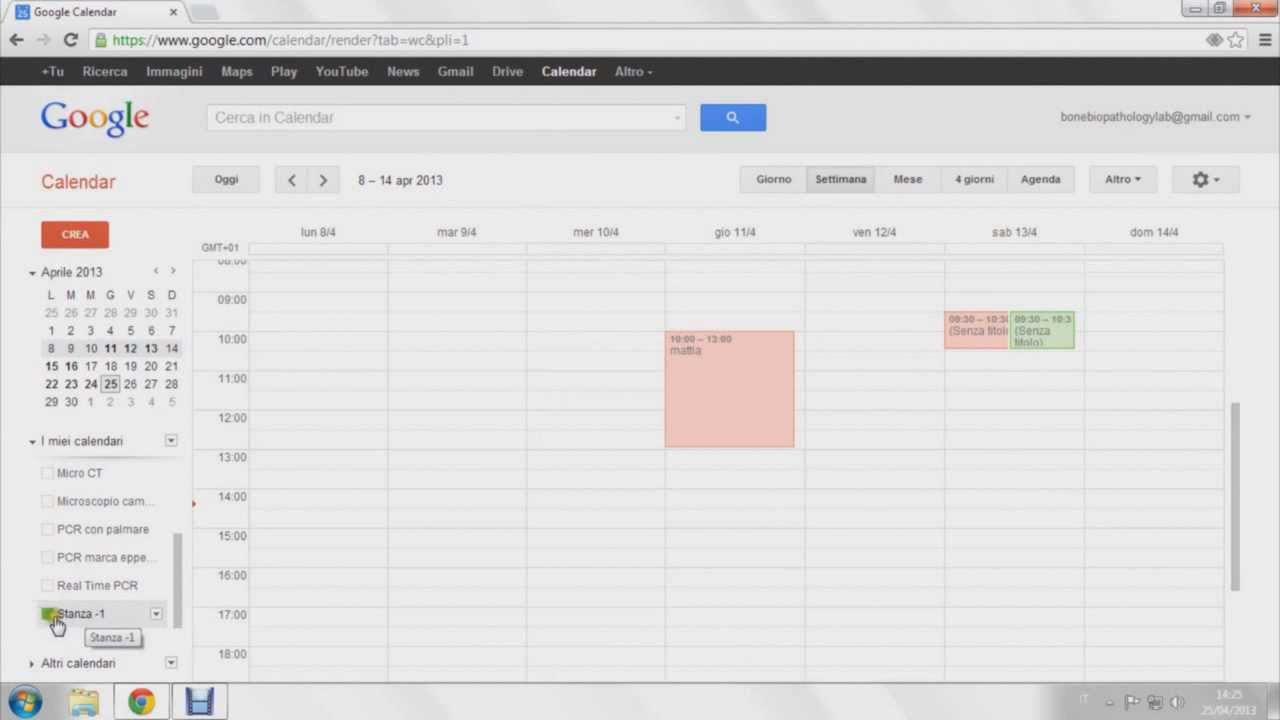Click the volume tray icon
1280x720 pixels.
coord(1177,702)
